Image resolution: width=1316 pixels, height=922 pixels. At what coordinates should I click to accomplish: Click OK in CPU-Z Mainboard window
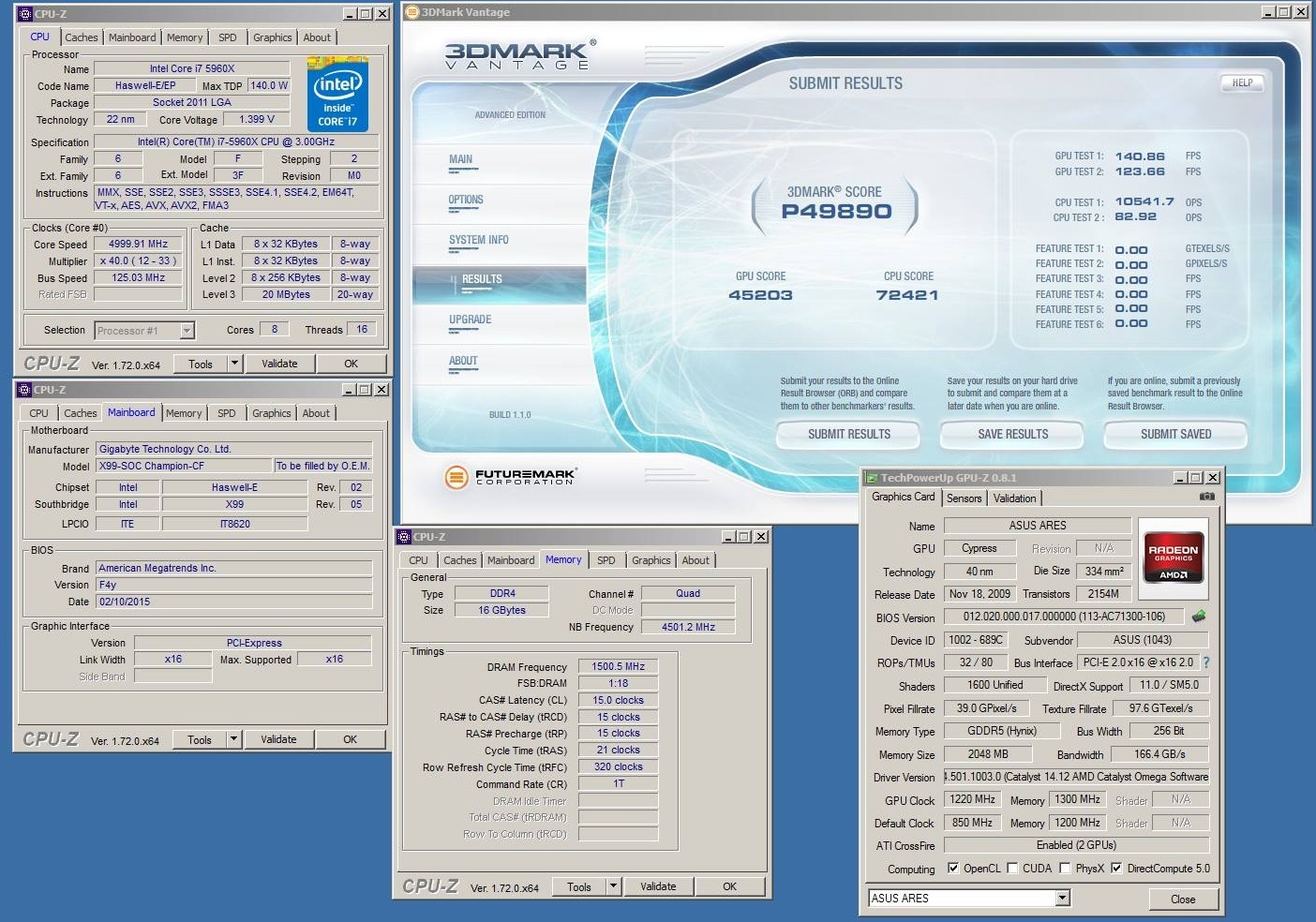click(350, 739)
